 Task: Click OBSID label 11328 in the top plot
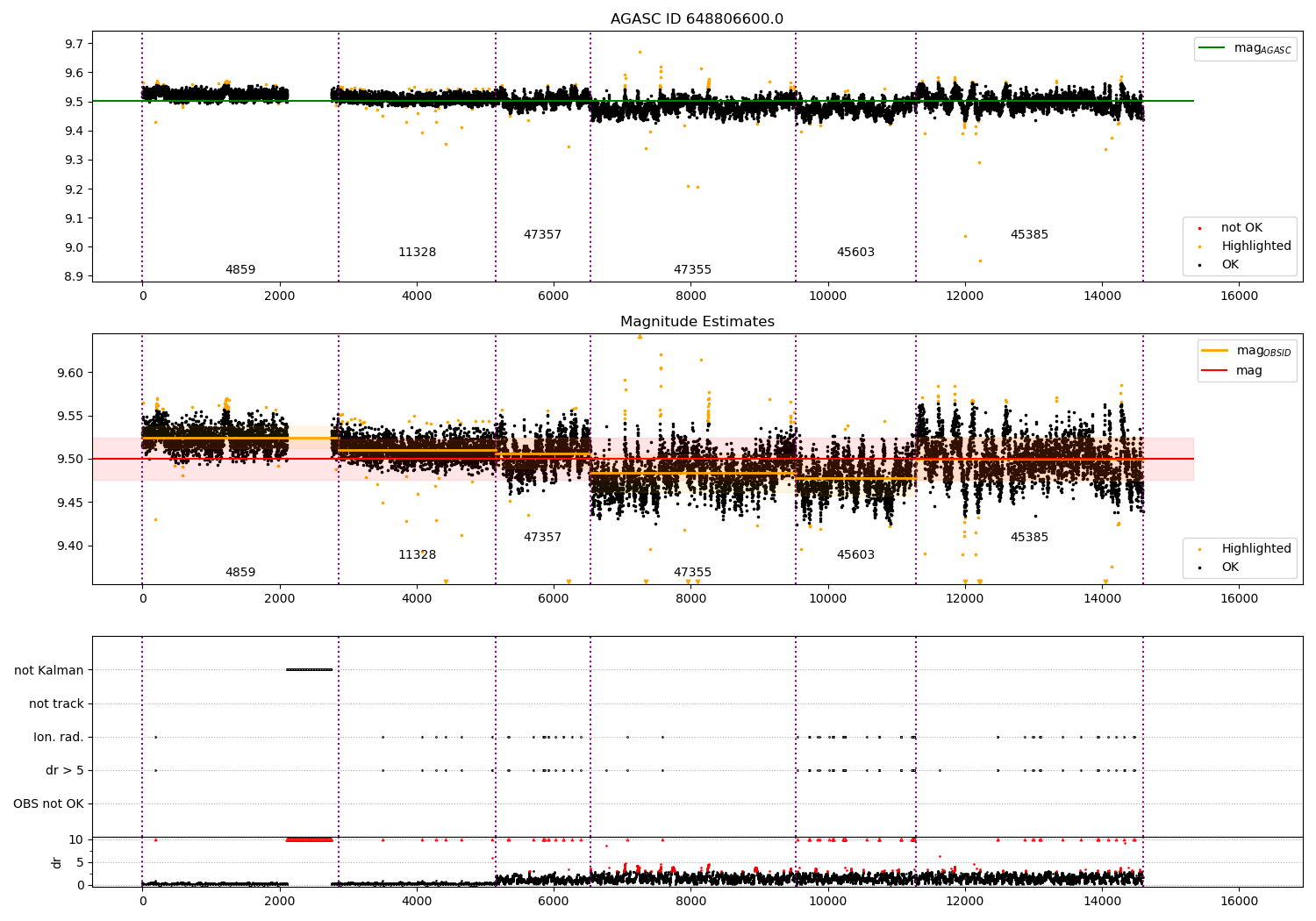[417, 253]
